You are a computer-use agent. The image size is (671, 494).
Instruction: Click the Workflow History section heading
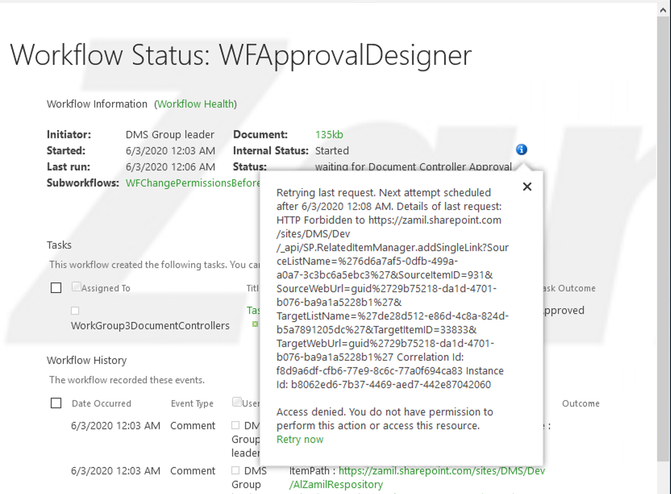(87, 360)
